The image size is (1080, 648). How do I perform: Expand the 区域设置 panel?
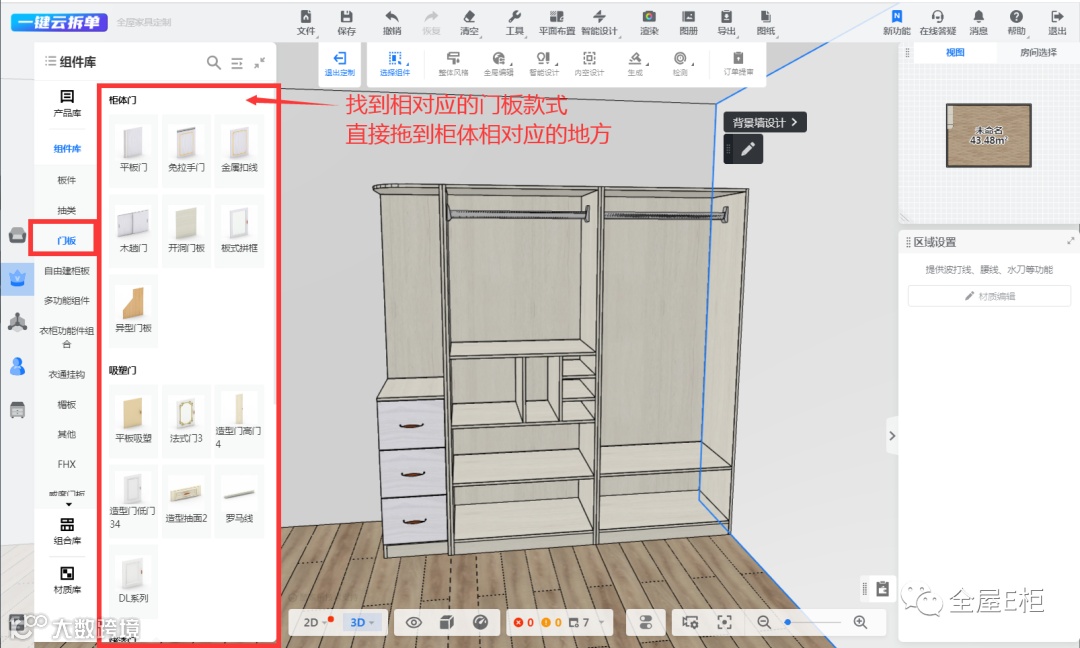(x=1070, y=241)
